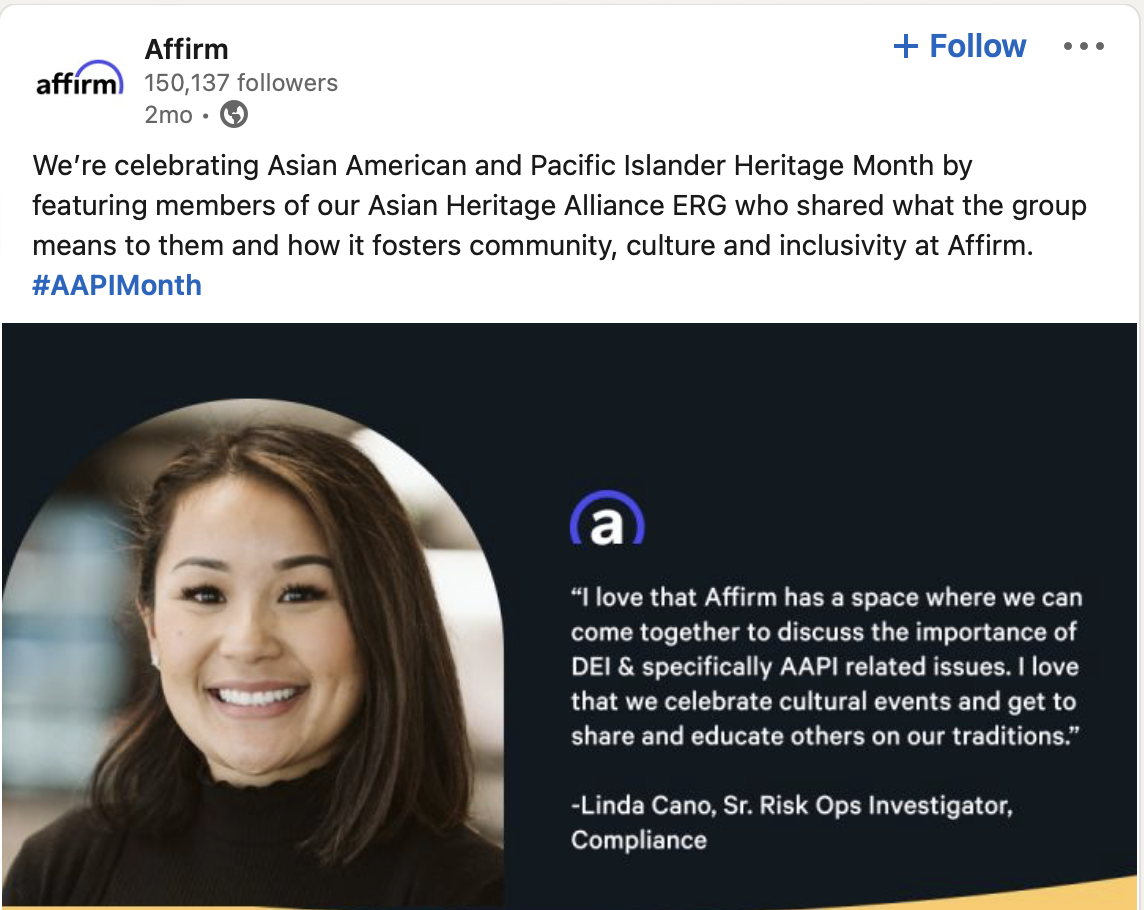The image size is (1144, 910).
Task: Click the "2mo" post timestamp
Action: 168,115
